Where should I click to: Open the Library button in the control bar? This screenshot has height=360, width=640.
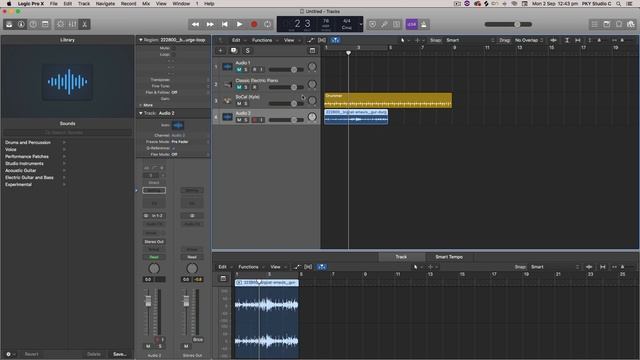tap(9, 24)
